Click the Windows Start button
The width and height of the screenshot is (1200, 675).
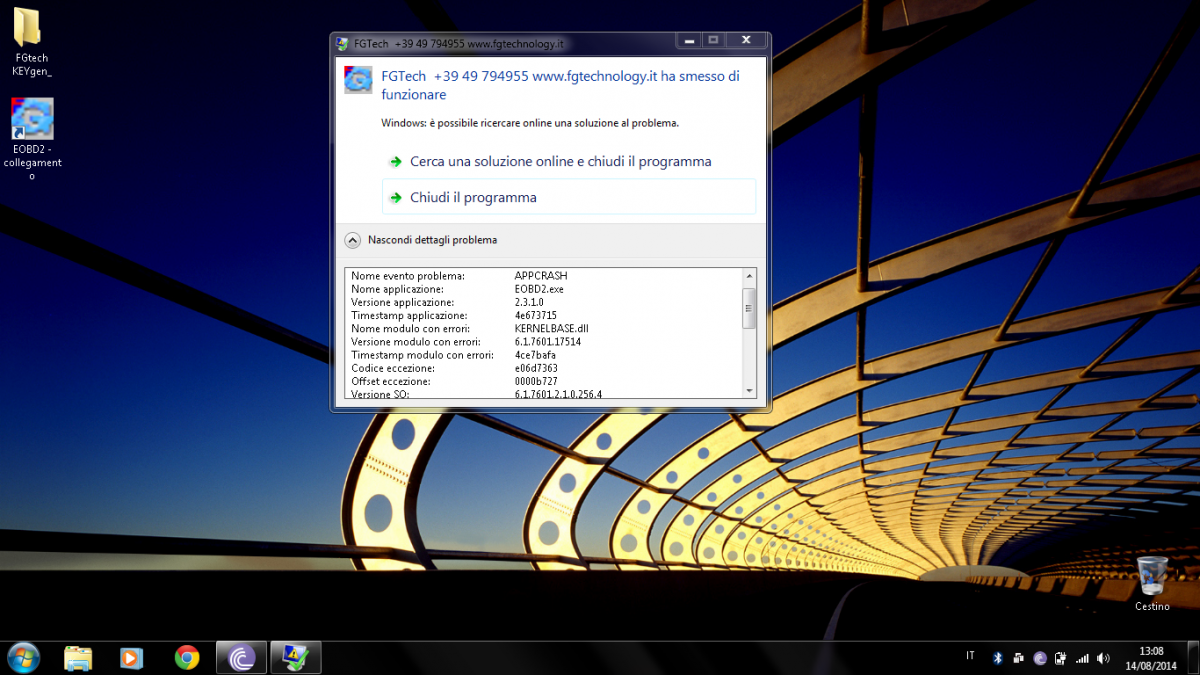(x=23, y=658)
